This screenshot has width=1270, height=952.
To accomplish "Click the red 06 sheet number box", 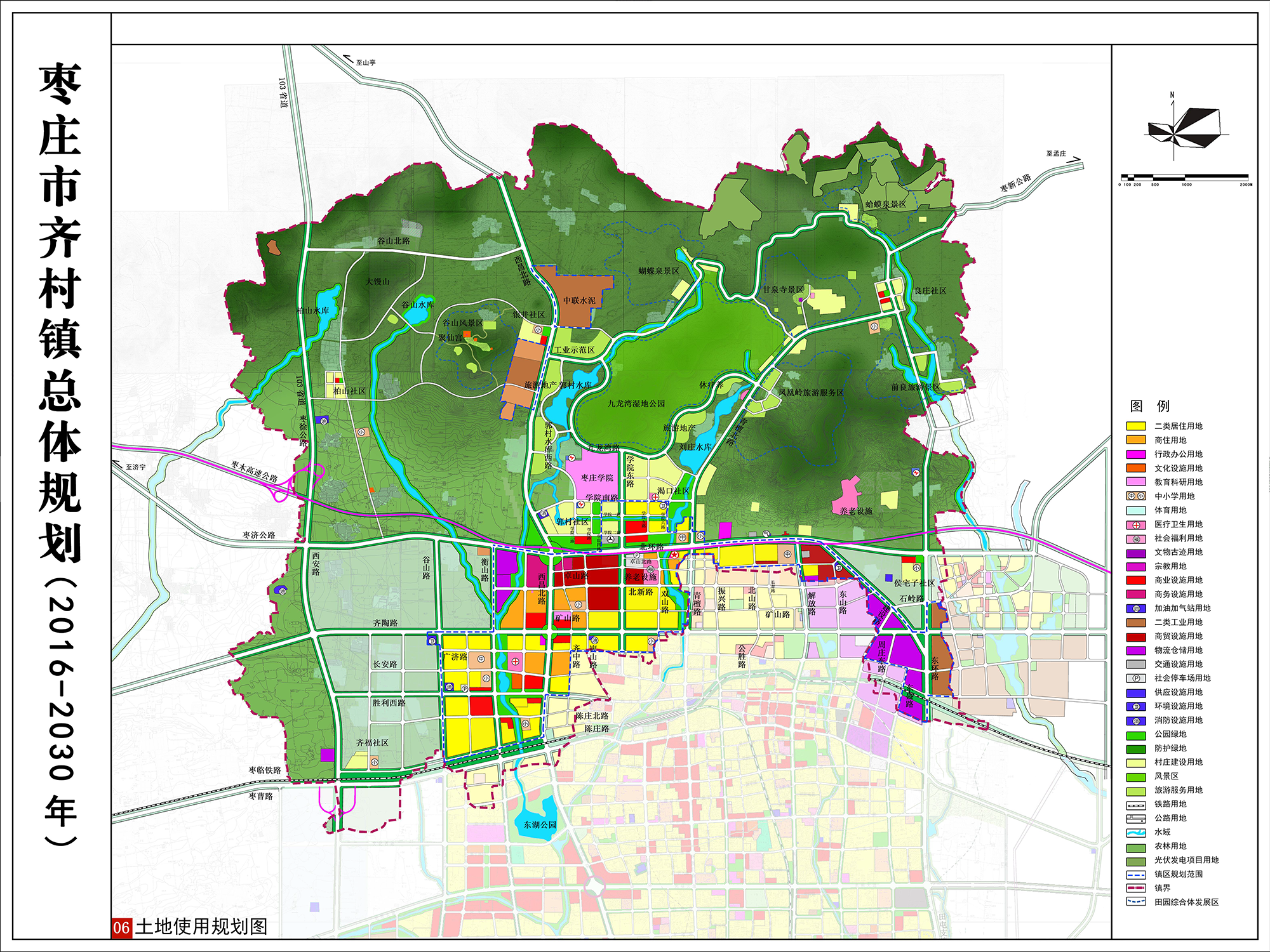I will pos(122,927).
